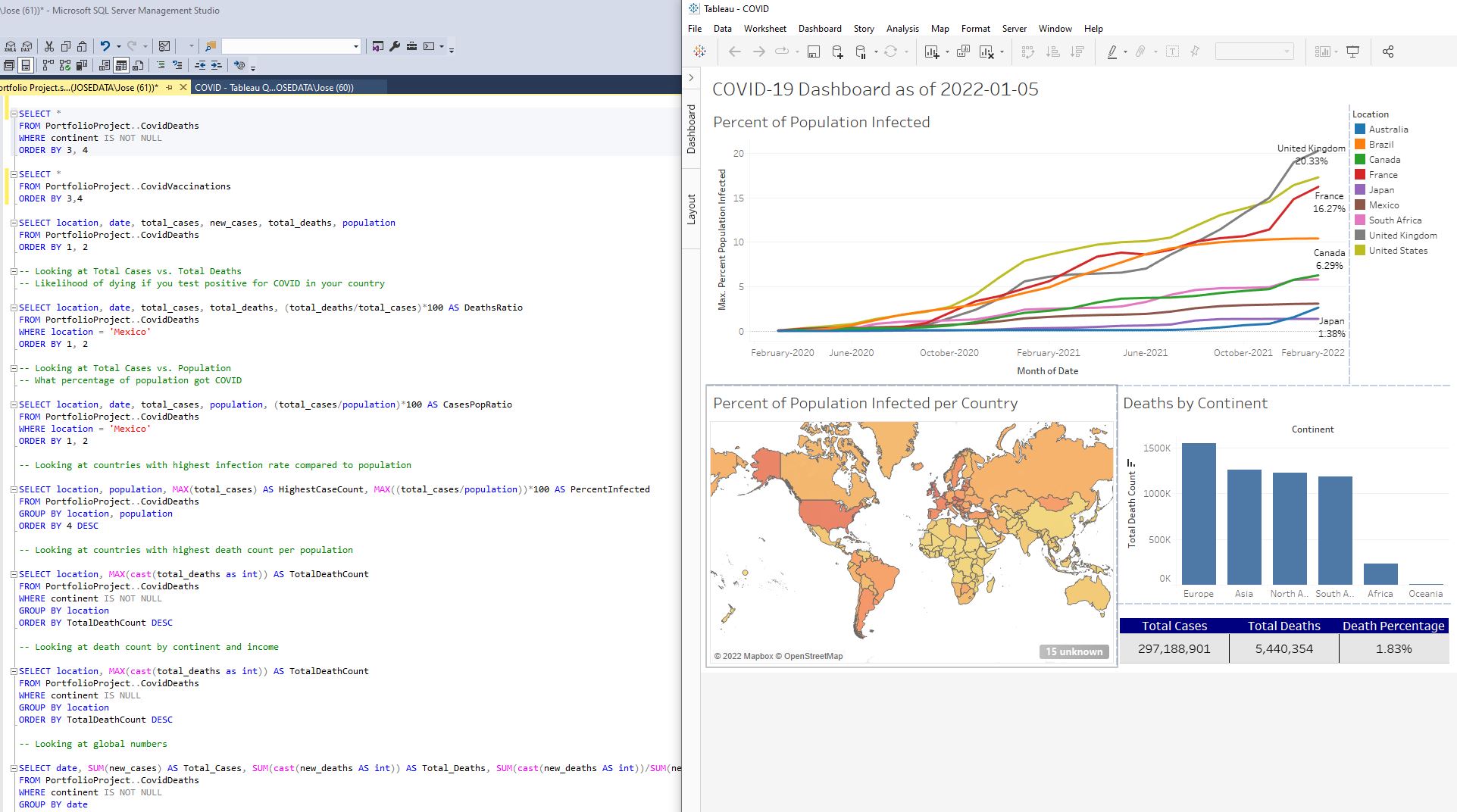Click Tableau Share workbook icon
The image size is (1457, 812).
[1388, 52]
